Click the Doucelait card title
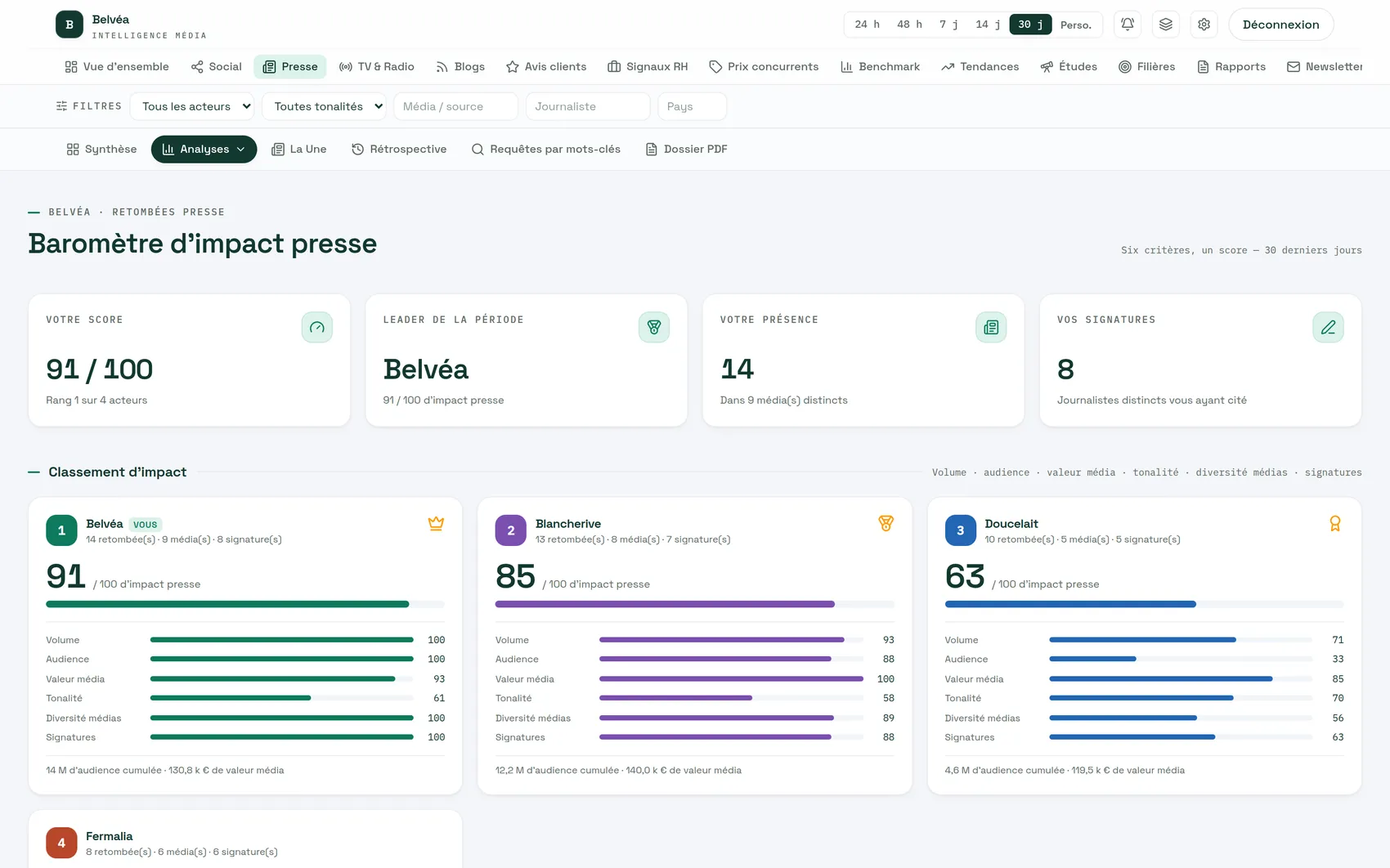The image size is (1390, 868). coord(1011,524)
